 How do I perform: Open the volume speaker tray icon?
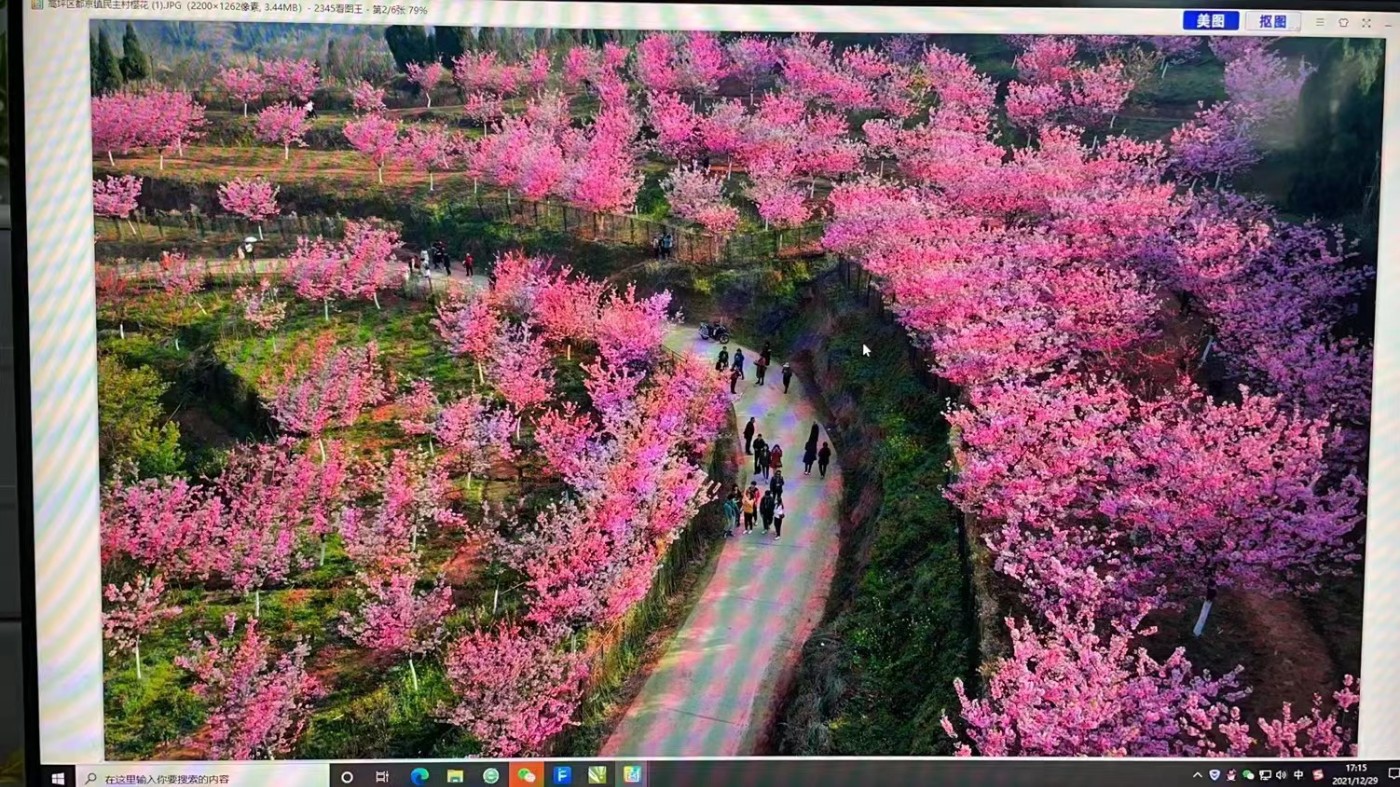(1281, 775)
